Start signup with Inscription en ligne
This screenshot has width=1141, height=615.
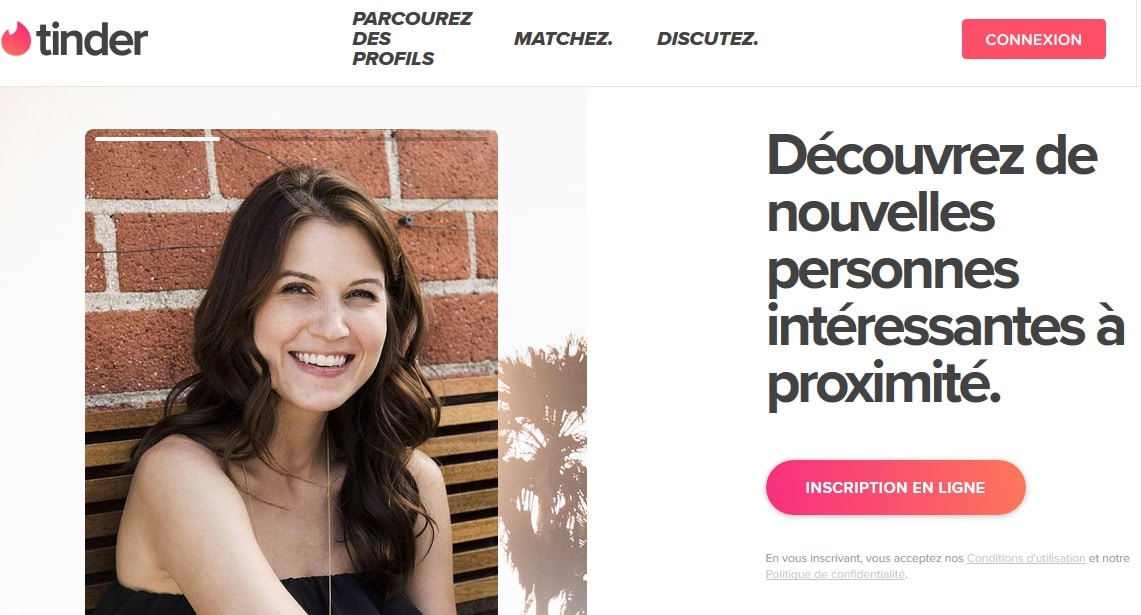pyautogui.click(x=895, y=488)
